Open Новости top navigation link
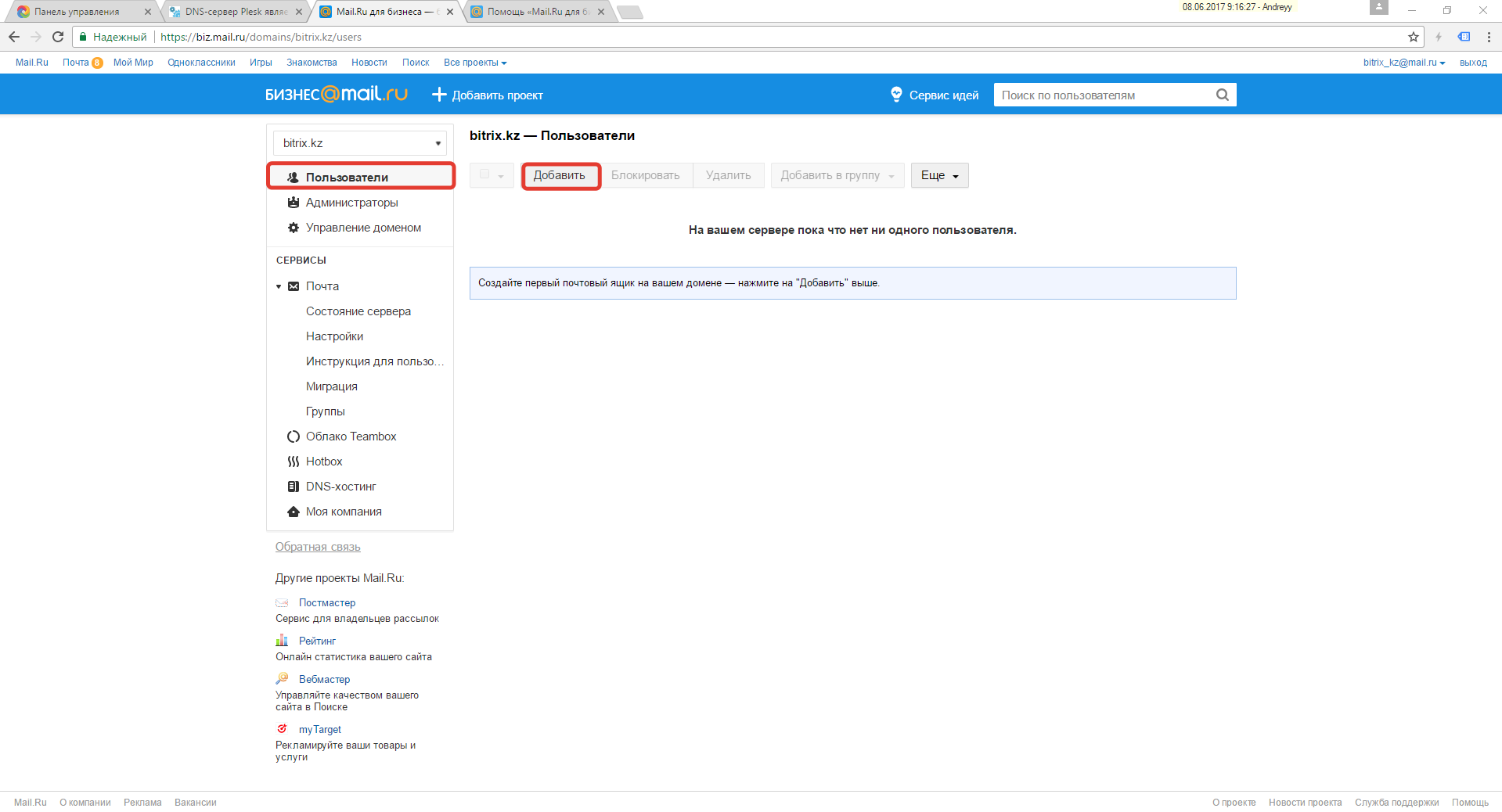 pos(369,63)
